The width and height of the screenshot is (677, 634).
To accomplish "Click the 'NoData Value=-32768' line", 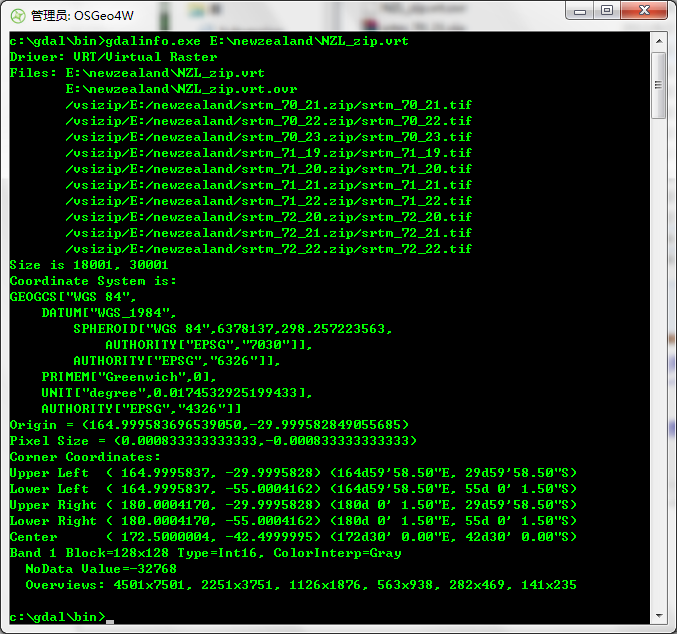I will 101,569.
